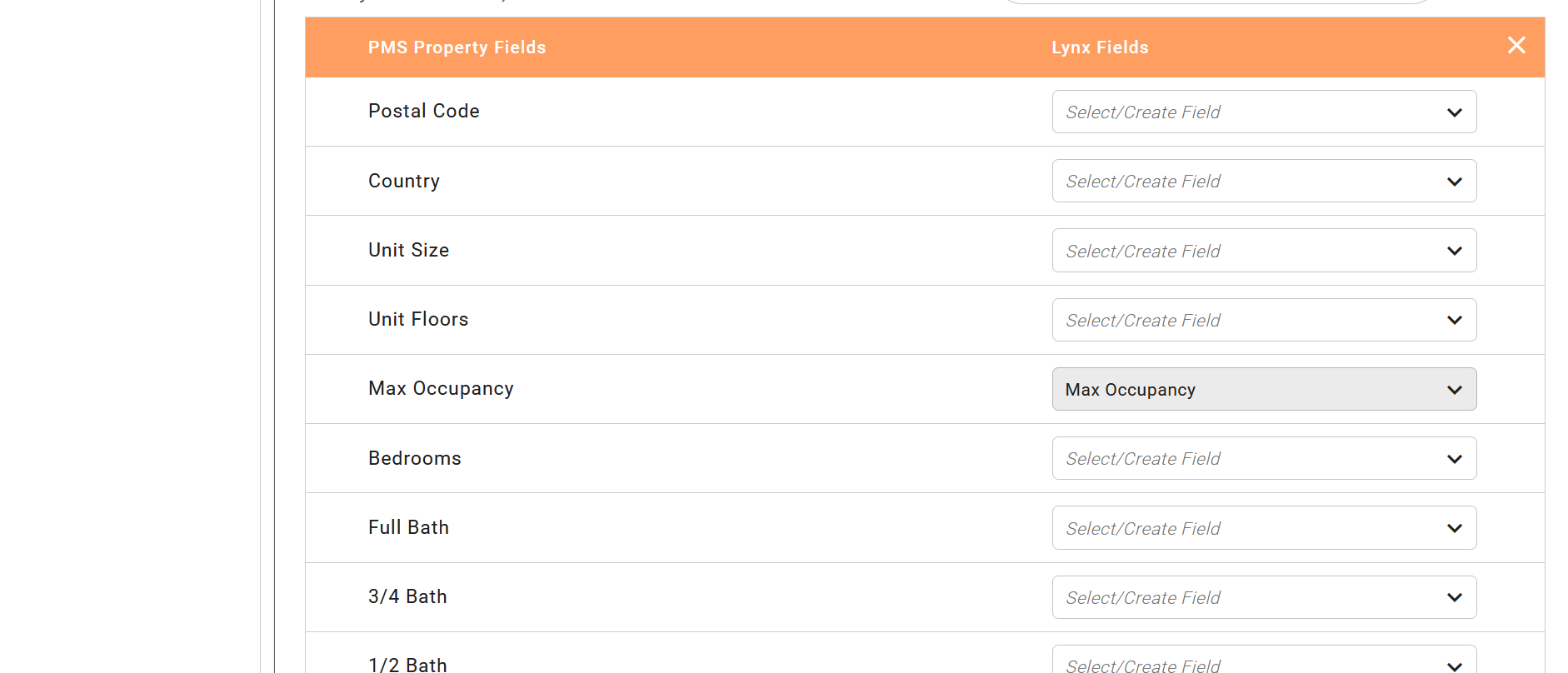1568x673 pixels.
Task: Open the Postal Code Lynx field dropdown
Action: pos(1264,112)
